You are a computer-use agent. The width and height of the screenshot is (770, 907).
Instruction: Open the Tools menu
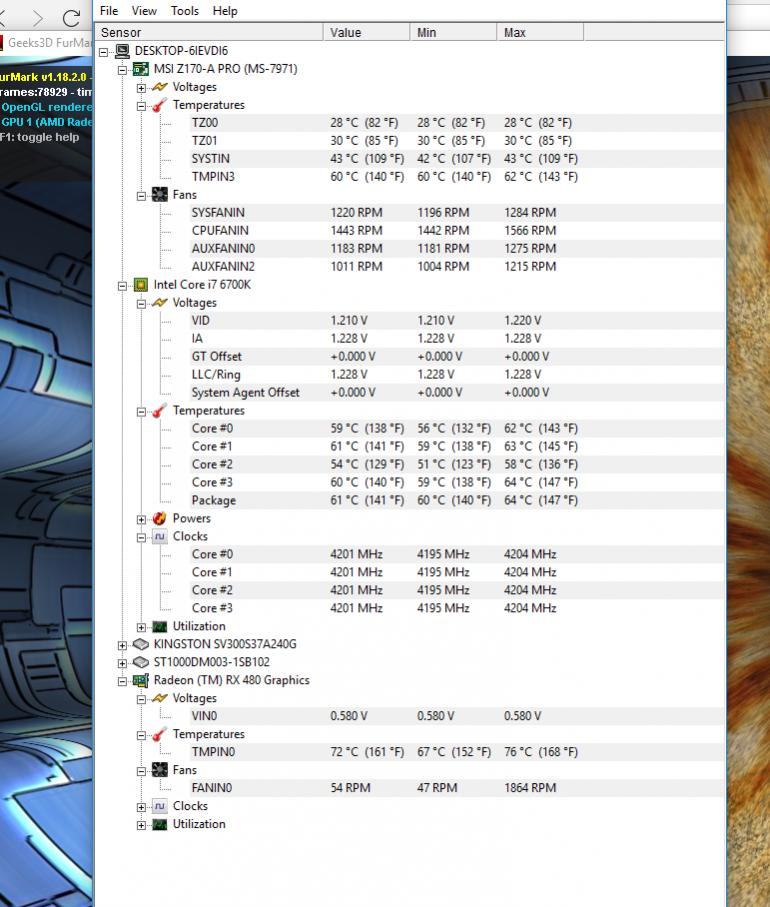185,10
